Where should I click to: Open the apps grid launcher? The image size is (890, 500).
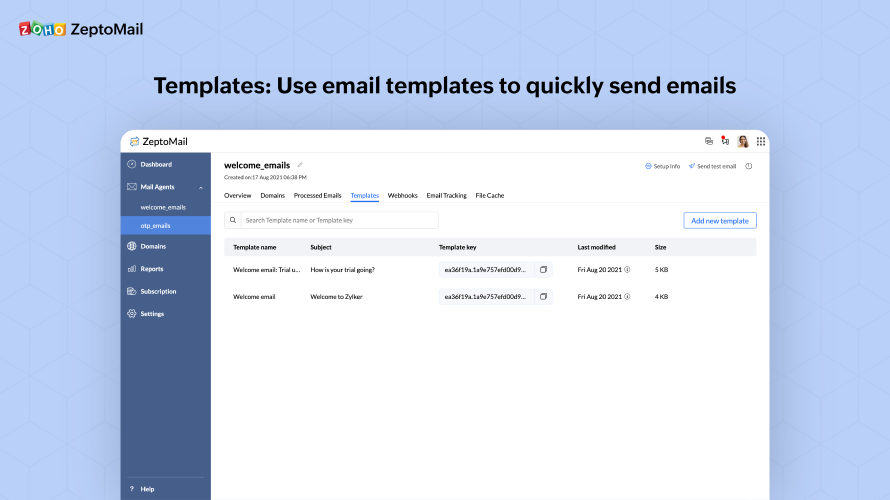point(761,141)
